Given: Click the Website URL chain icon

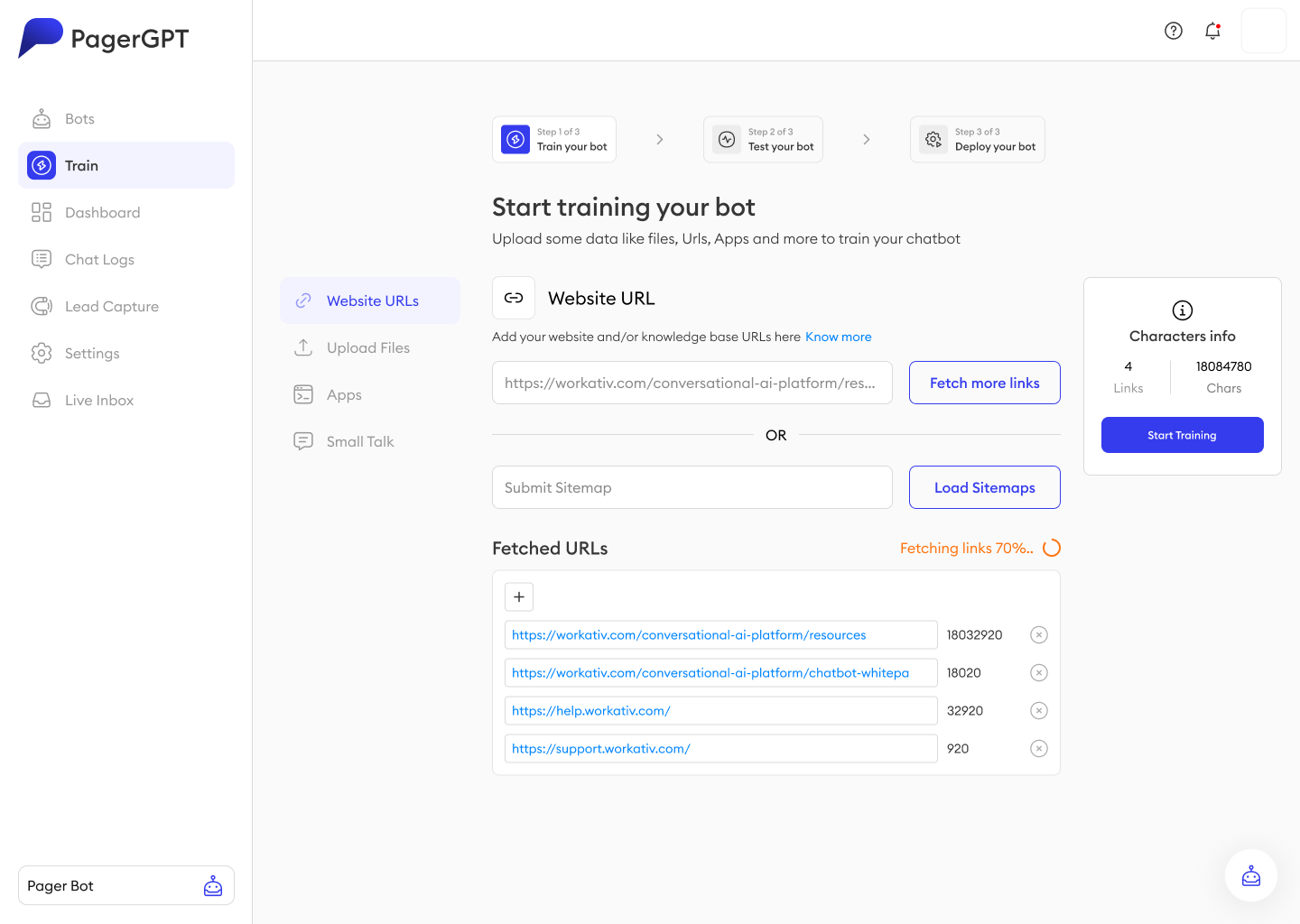Looking at the screenshot, I should click(x=514, y=298).
